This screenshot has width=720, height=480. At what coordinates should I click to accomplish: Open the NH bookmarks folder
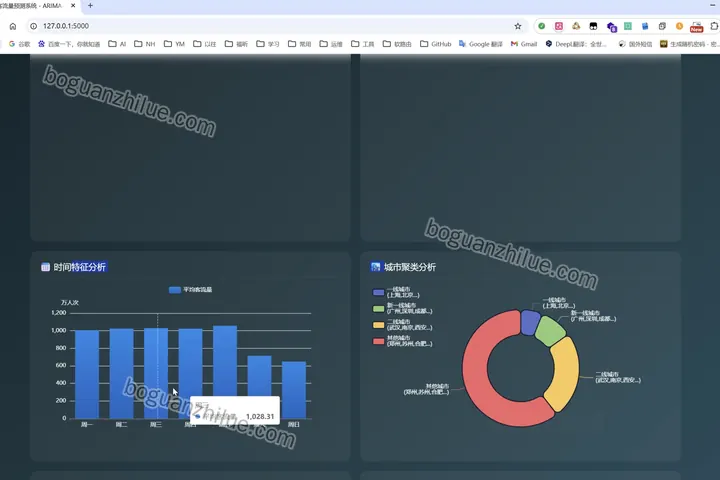[145, 44]
